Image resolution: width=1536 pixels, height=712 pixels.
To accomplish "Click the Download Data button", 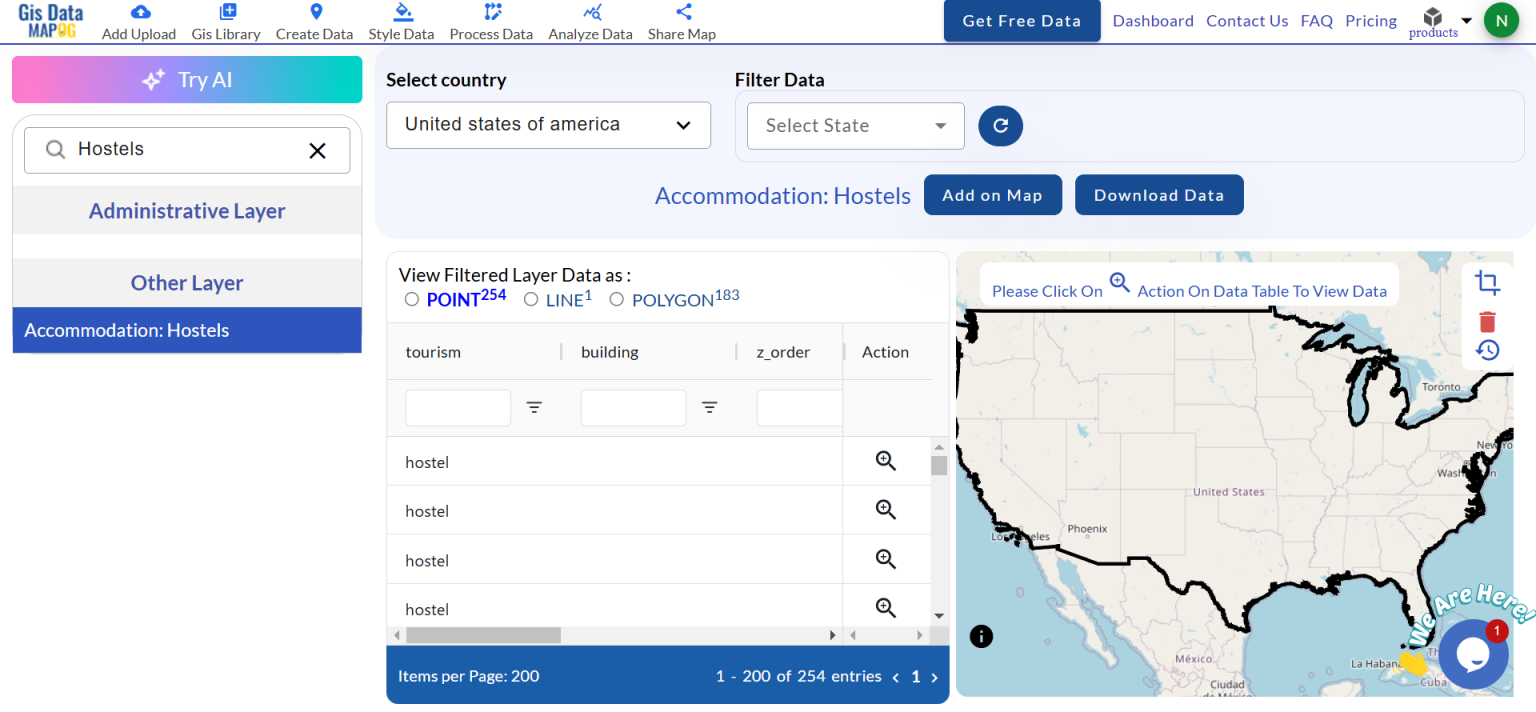I will pyautogui.click(x=1159, y=194).
